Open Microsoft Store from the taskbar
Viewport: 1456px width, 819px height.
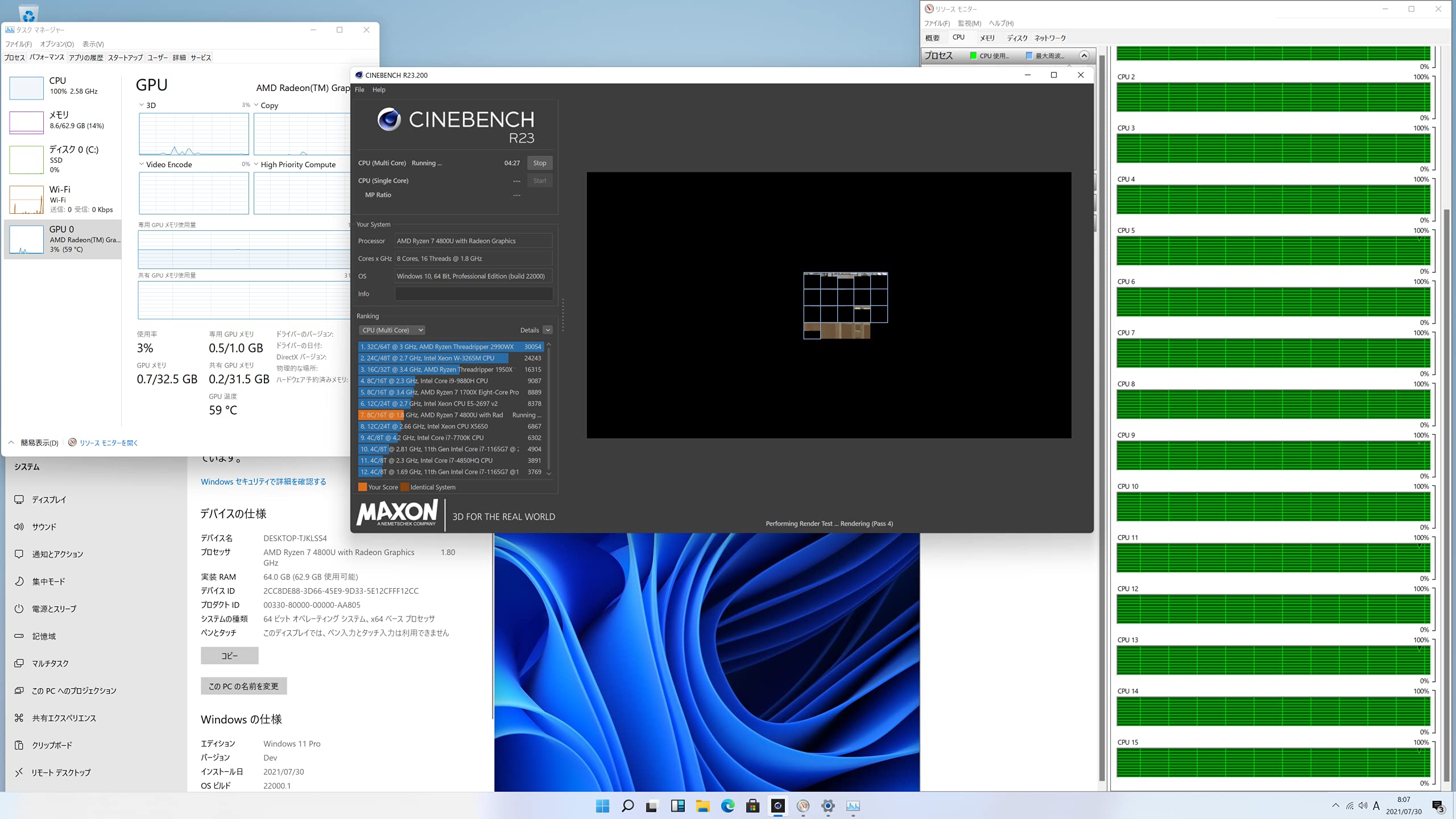(752, 806)
